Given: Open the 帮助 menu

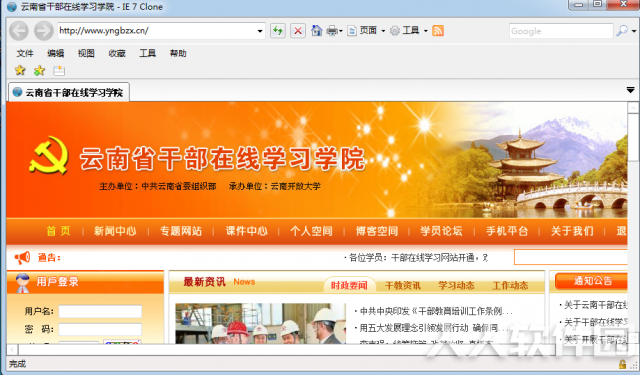Looking at the screenshot, I should pos(178,53).
